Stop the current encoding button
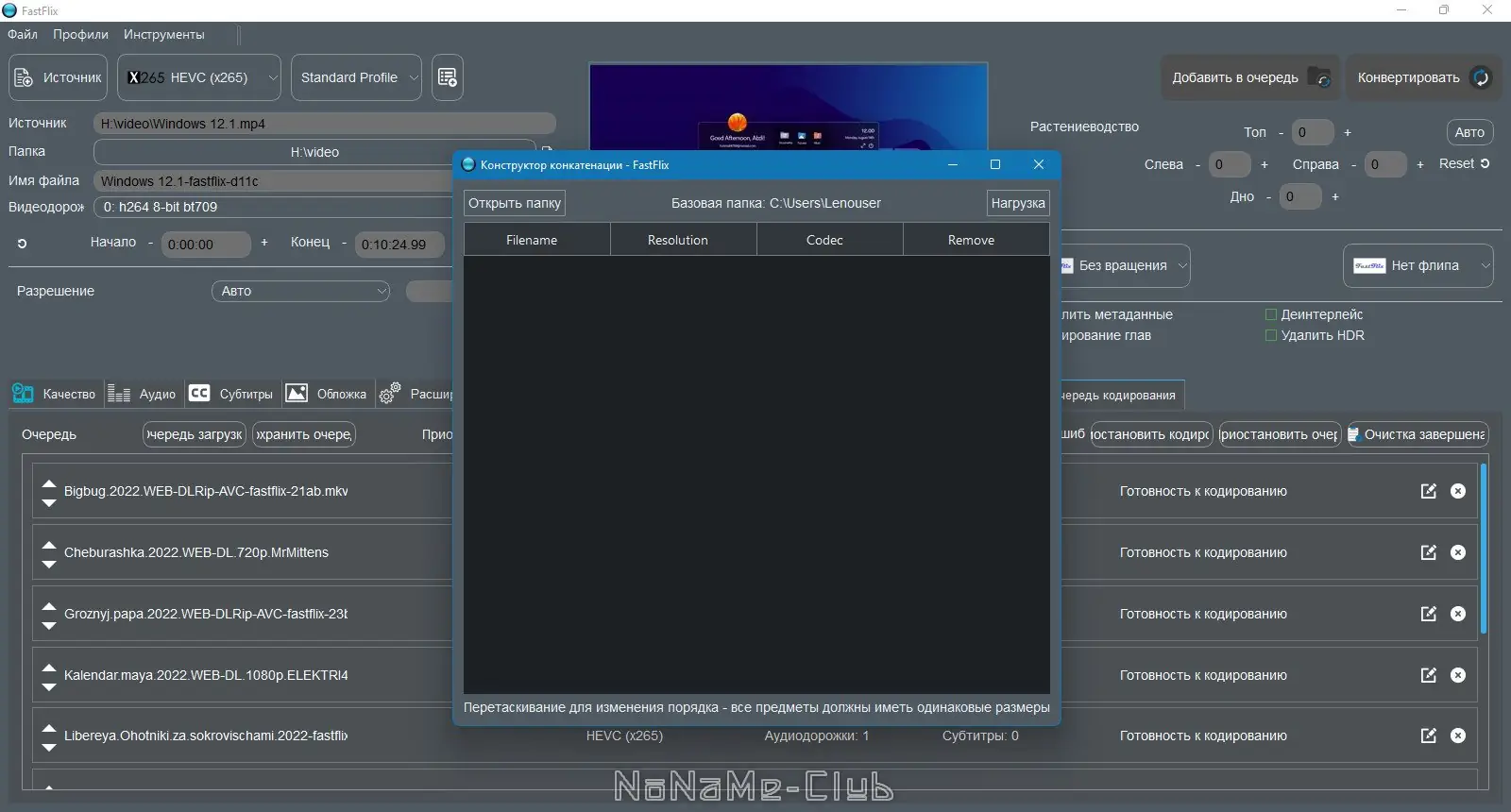This screenshot has height=812, width=1511. [1151, 434]
